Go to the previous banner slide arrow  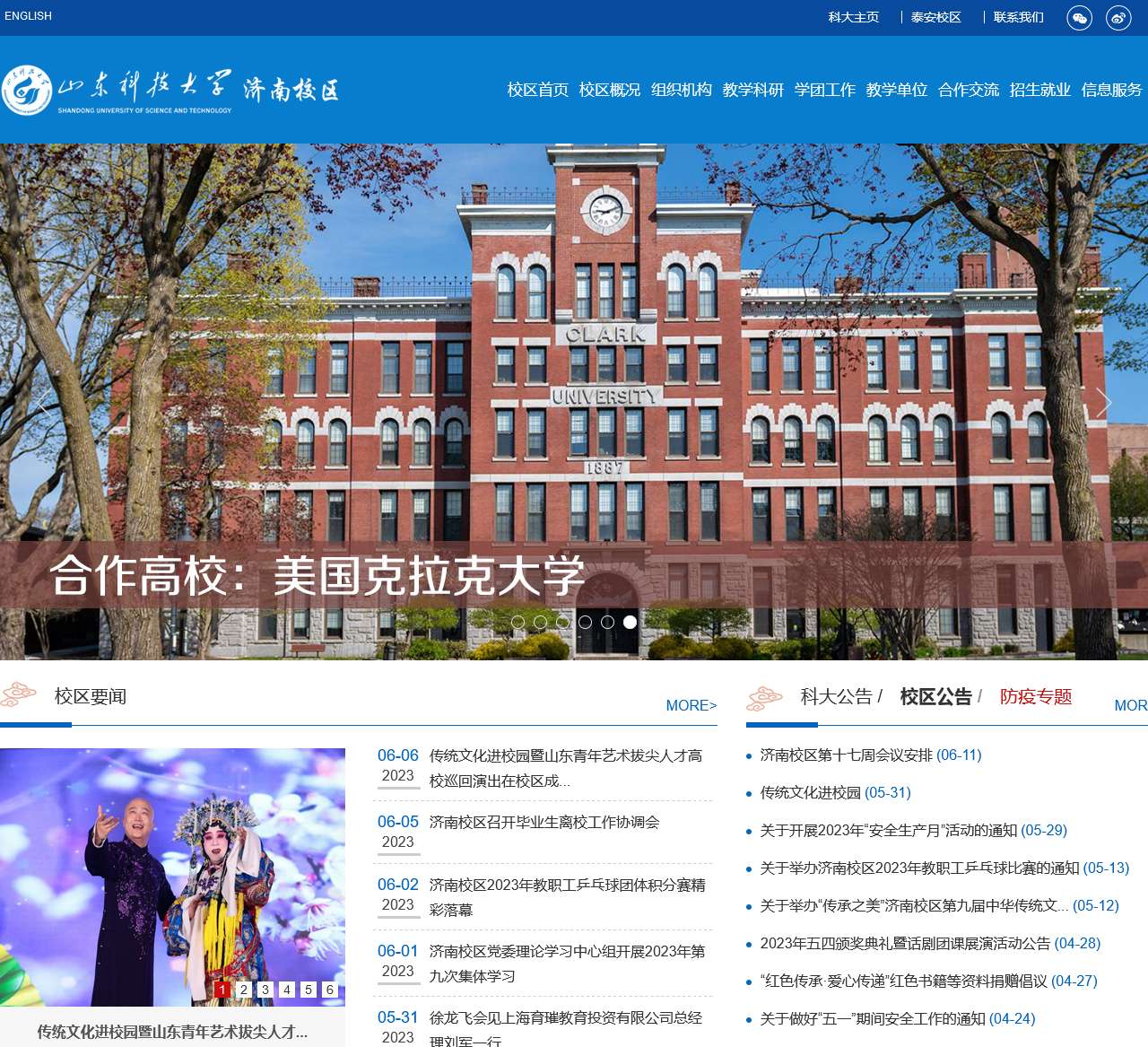(x=42, y=403)
